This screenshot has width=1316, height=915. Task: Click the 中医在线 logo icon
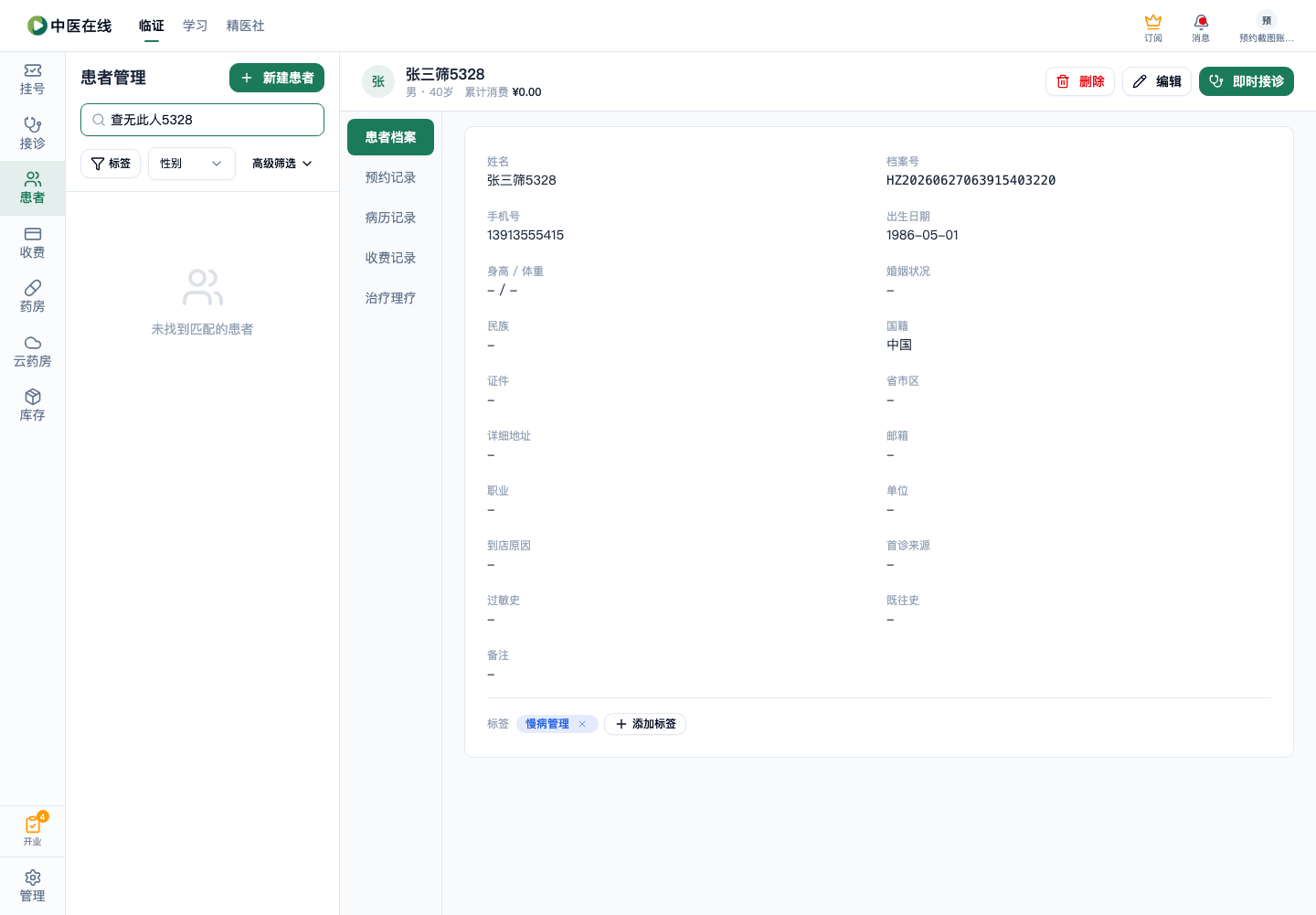37,26
